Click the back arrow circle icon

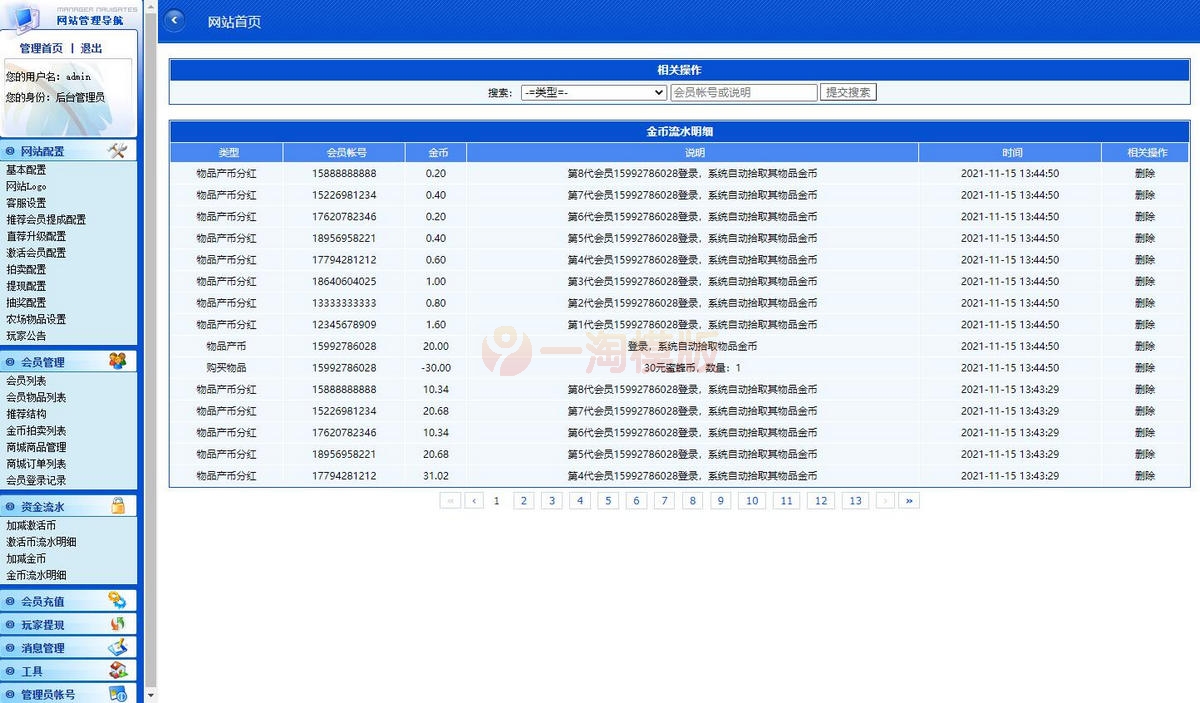coord(175,20)
